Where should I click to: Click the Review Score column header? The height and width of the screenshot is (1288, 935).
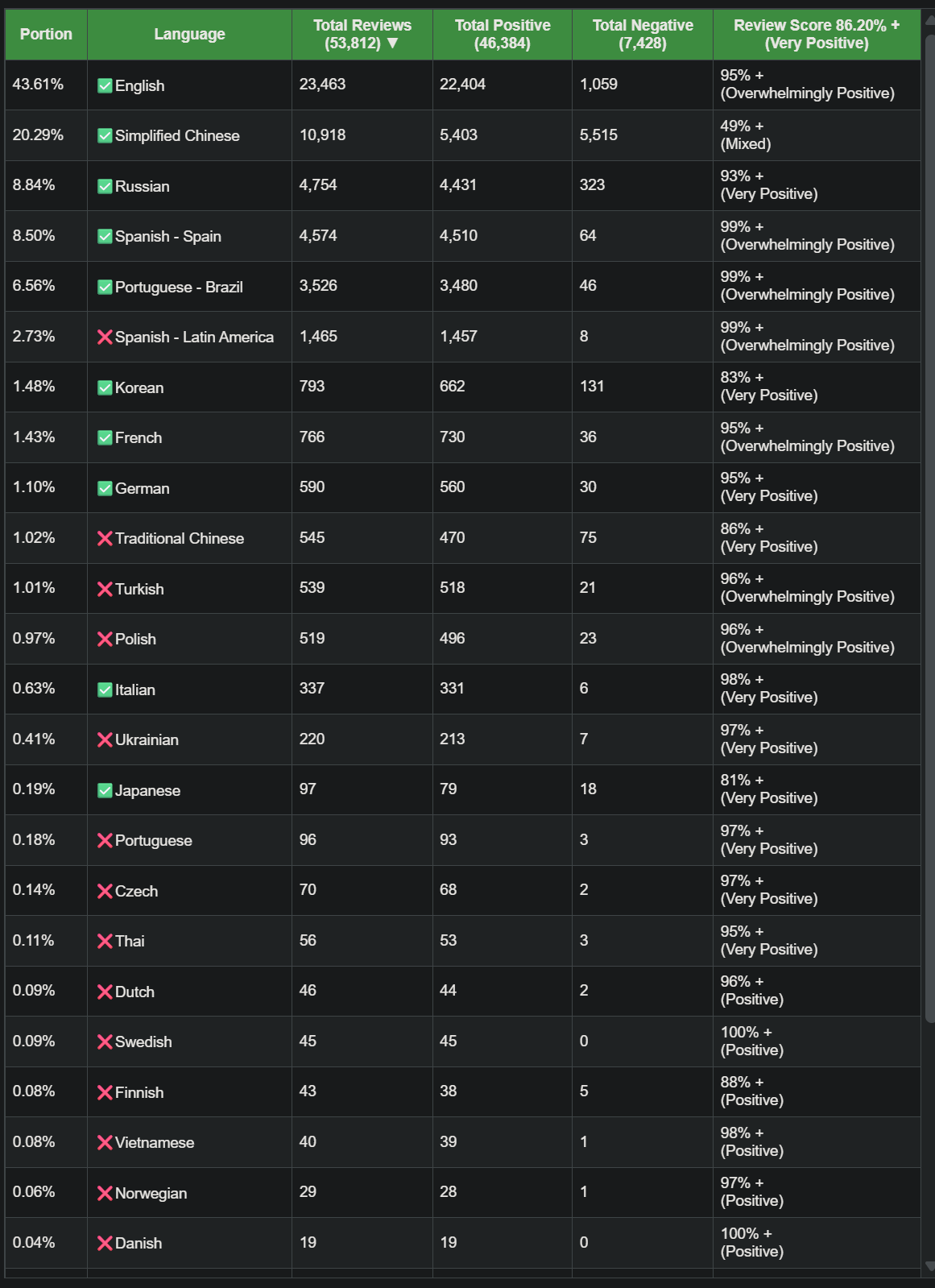816,34
